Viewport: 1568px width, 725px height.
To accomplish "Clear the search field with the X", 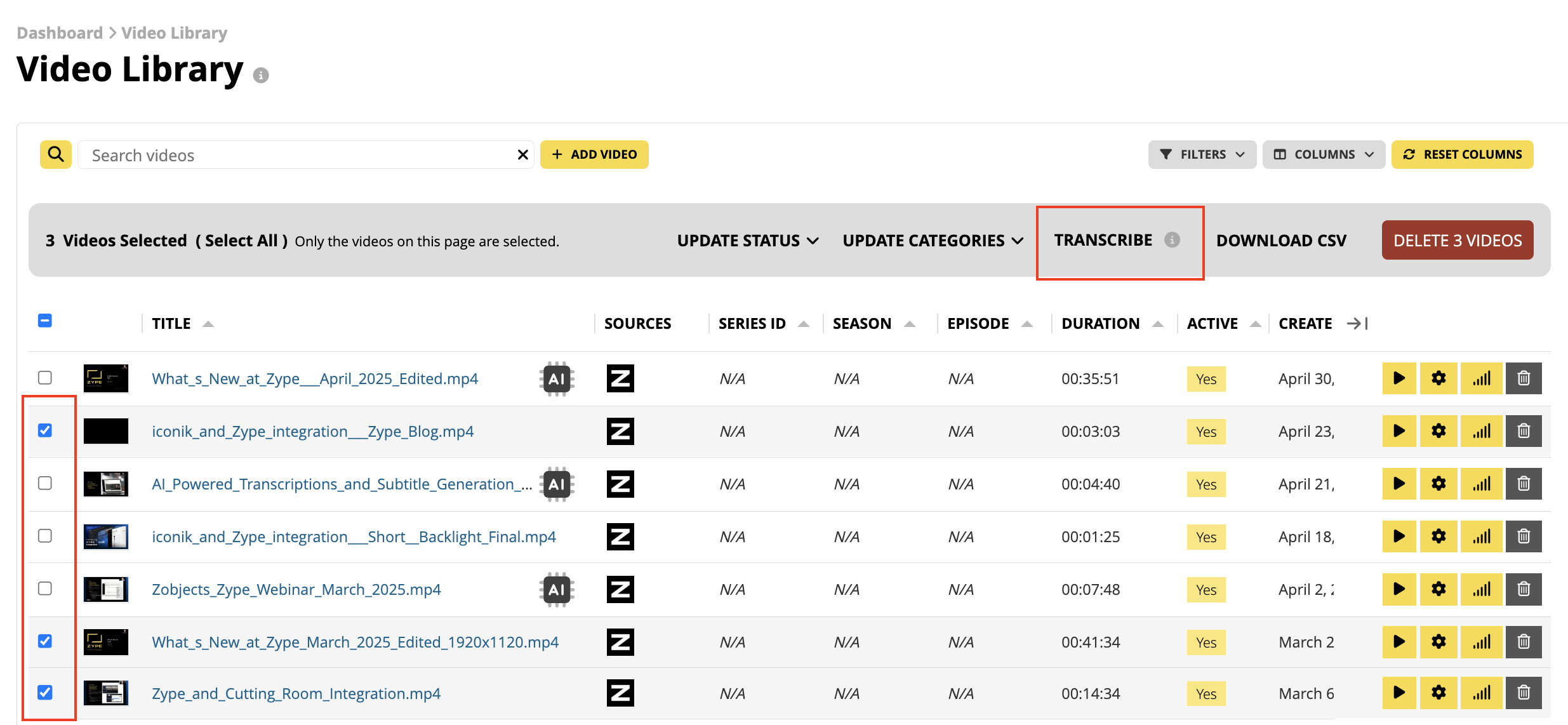I will pos(522,155).
